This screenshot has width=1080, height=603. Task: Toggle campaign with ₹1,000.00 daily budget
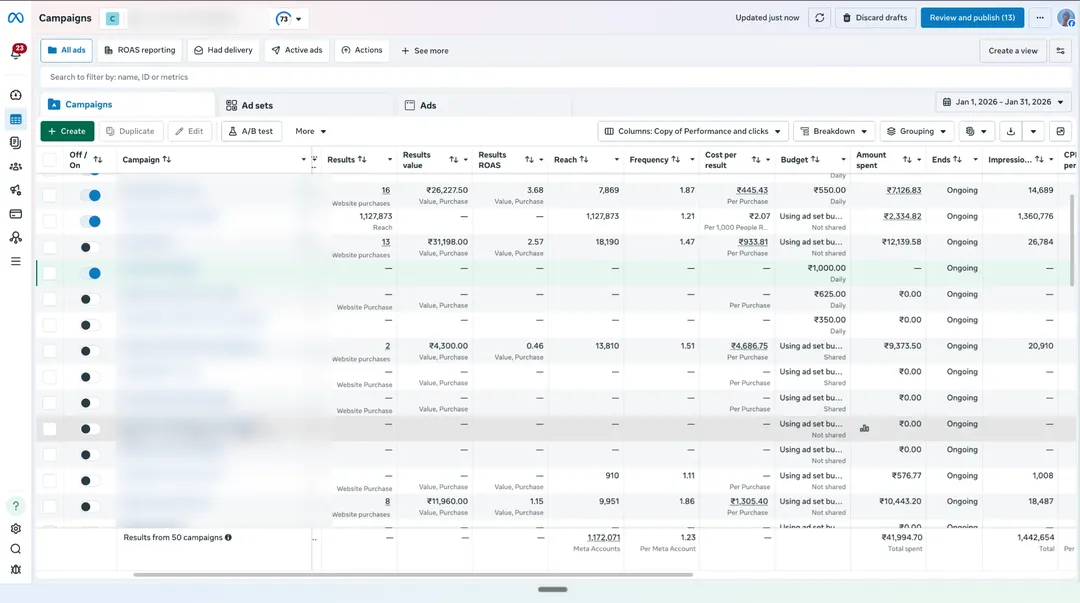pyautogui.click(x=90, y=274)
